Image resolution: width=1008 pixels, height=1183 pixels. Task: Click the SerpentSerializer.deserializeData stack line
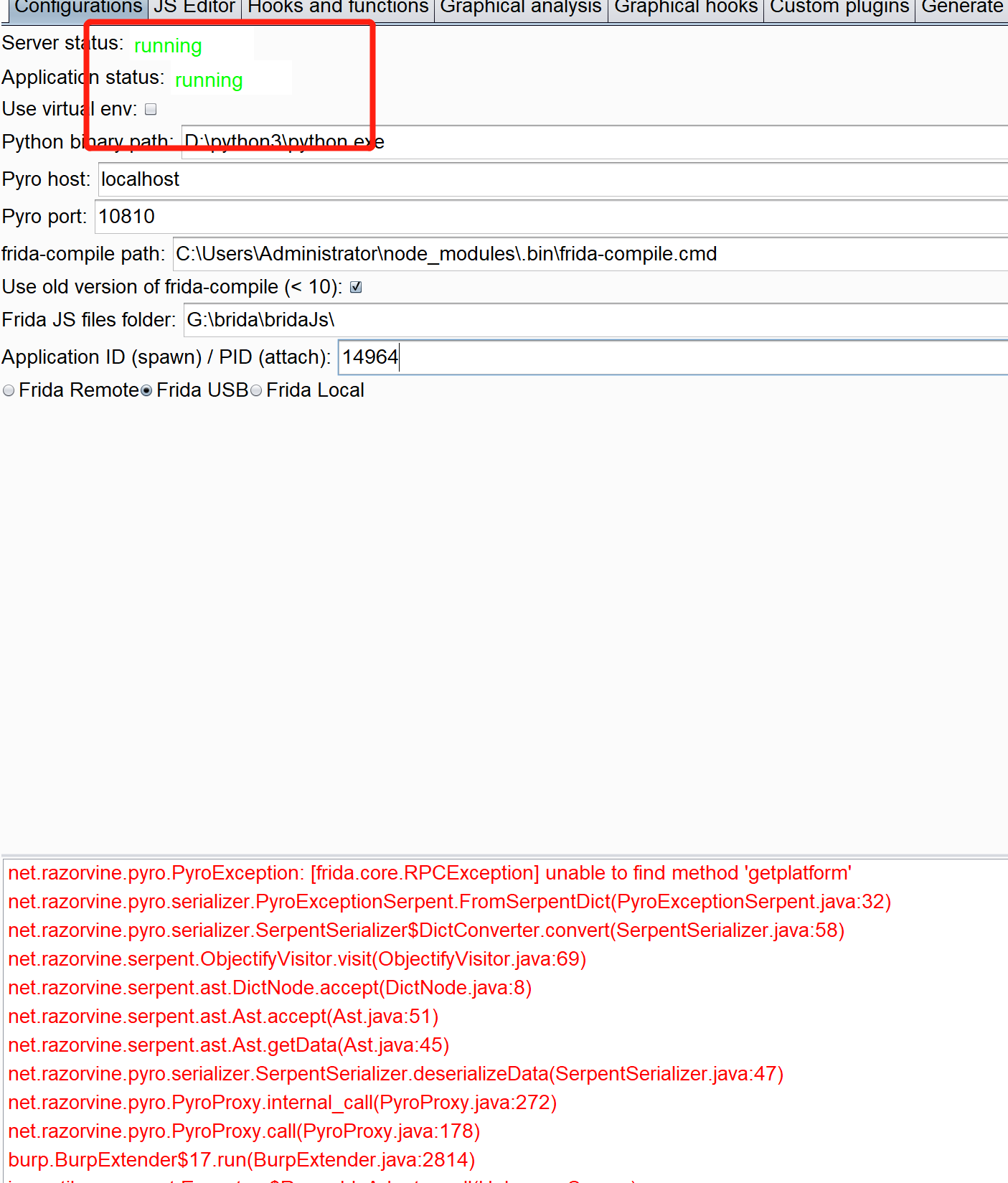pos(396,1074)
